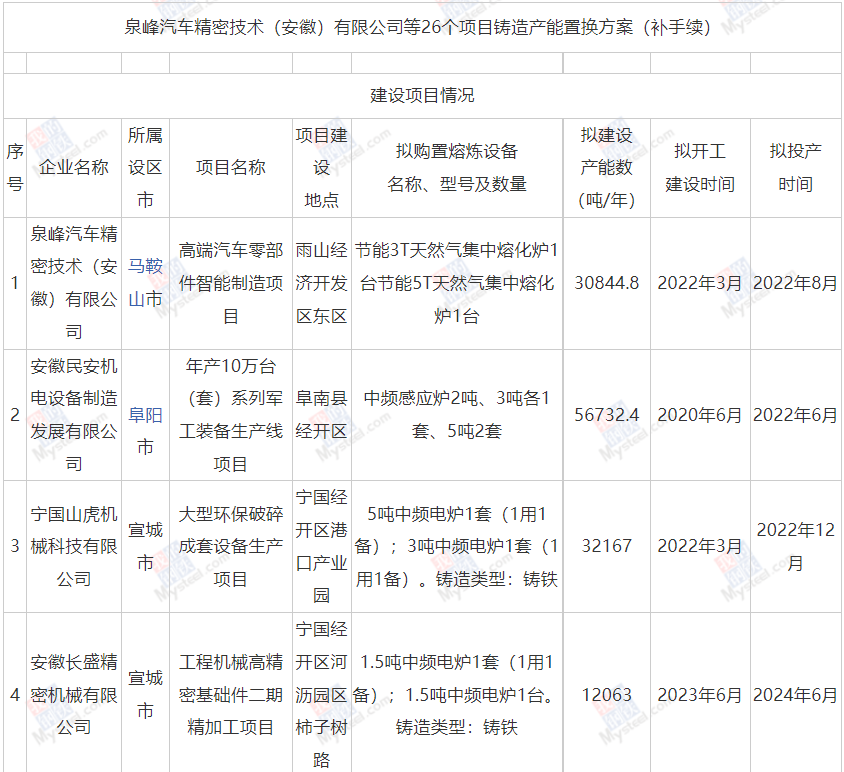Select the 拟建设产能数(吨/年) header
Viewport: 844px width, 772px height.
[607, 167]
